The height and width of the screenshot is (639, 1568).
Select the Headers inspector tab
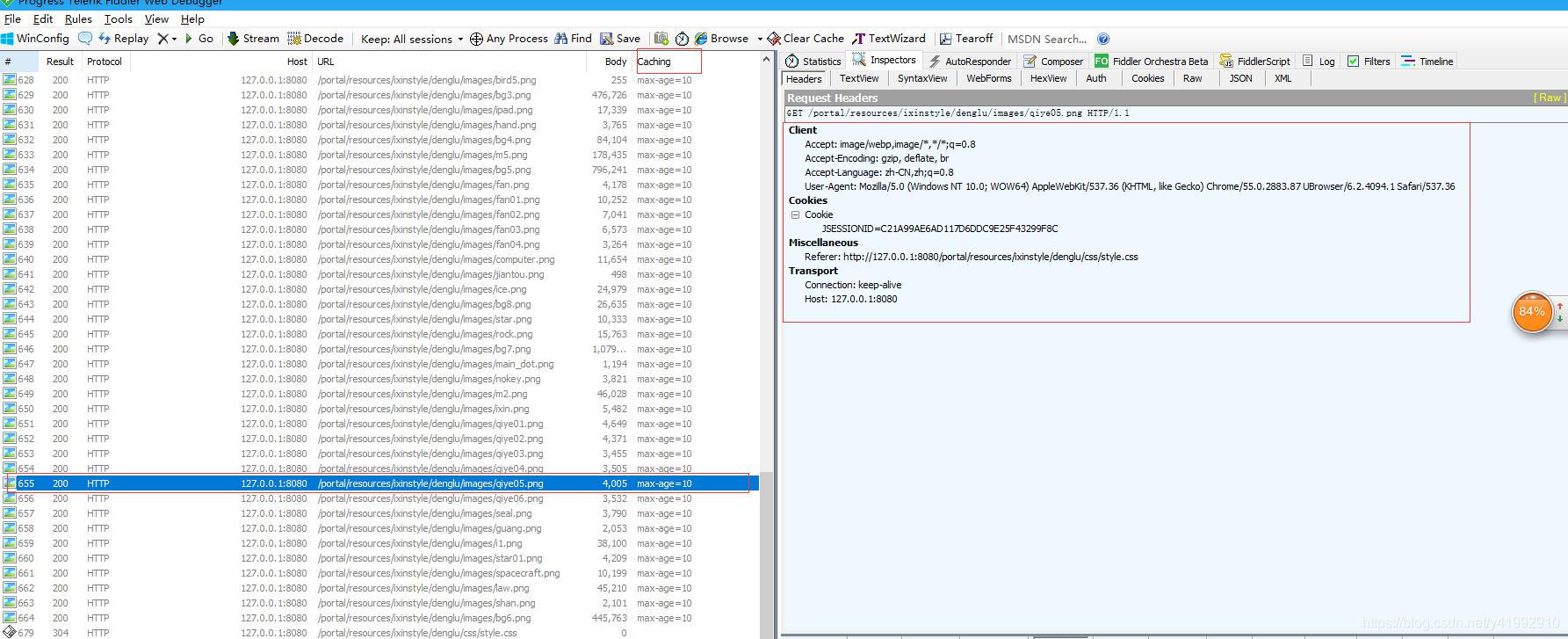[804, 78]
